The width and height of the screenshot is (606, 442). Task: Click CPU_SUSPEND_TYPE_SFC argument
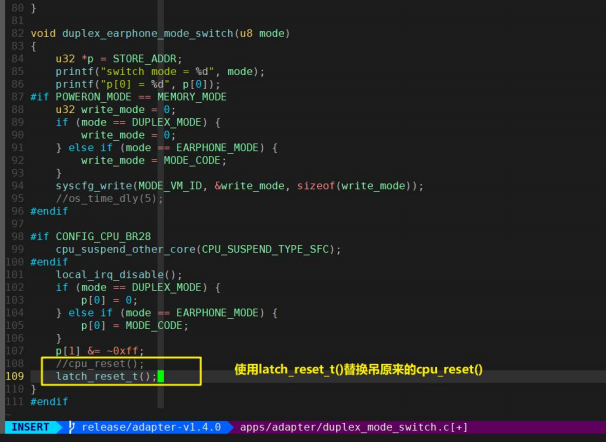pos(265,249)
